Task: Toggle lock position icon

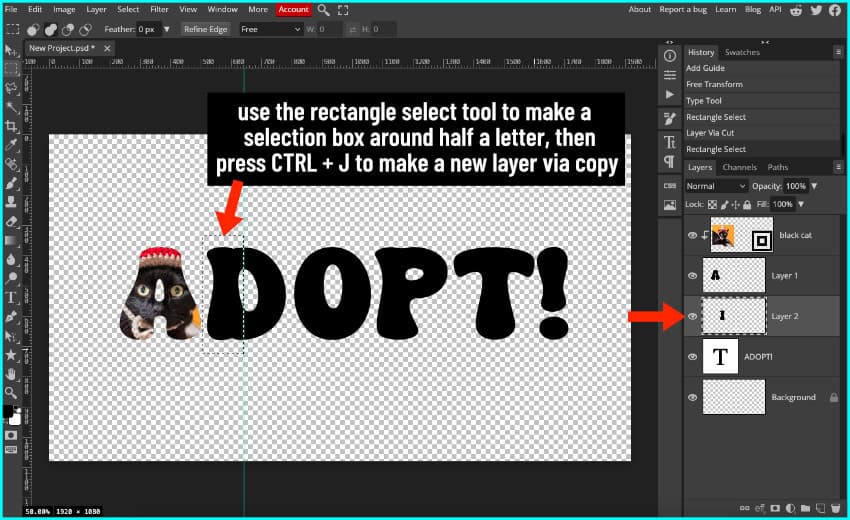Action: click(736, 204)
